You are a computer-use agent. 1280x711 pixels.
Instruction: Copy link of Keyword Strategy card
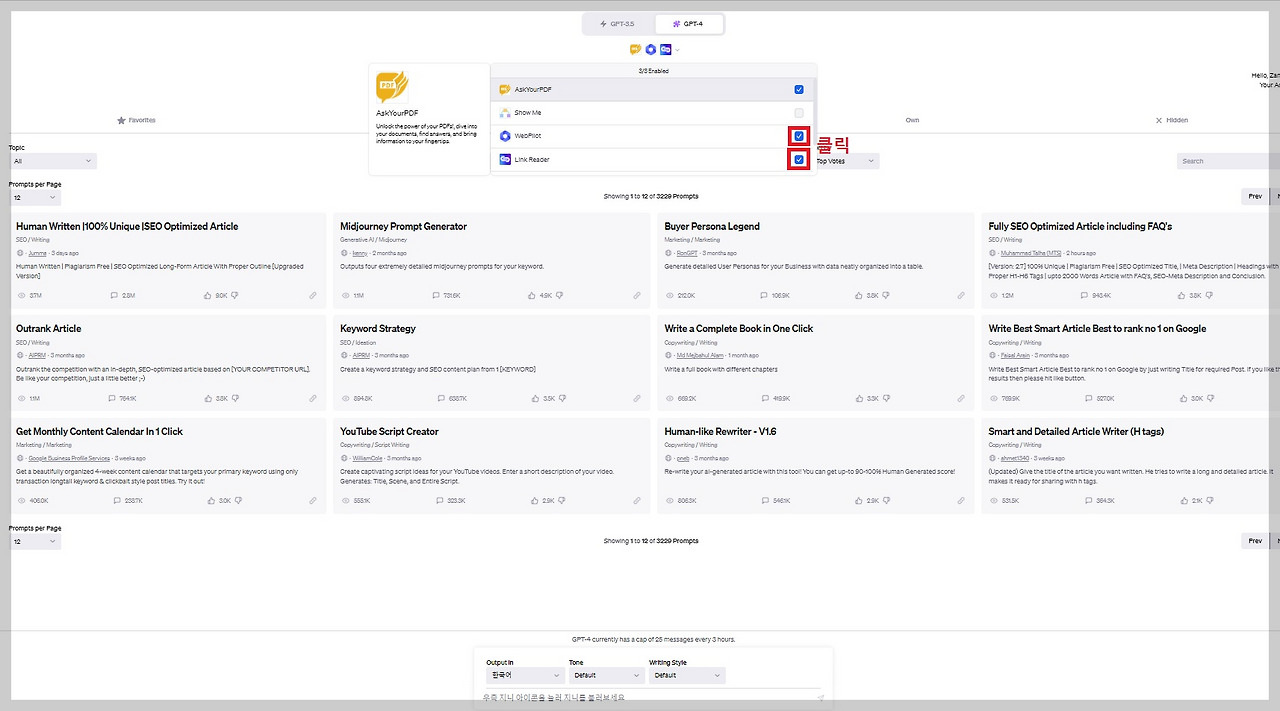[637, 398]
